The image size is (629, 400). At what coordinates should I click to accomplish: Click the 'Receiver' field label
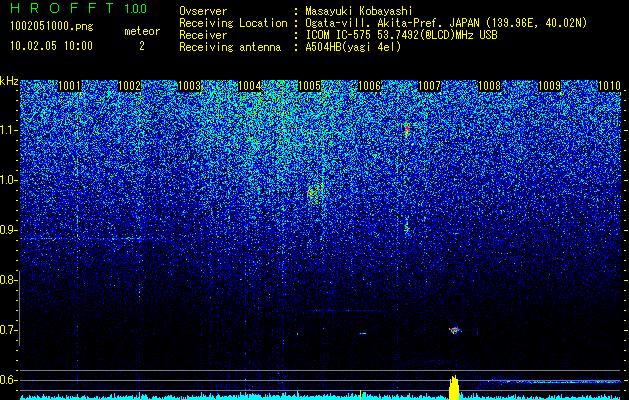click(203, 35)
